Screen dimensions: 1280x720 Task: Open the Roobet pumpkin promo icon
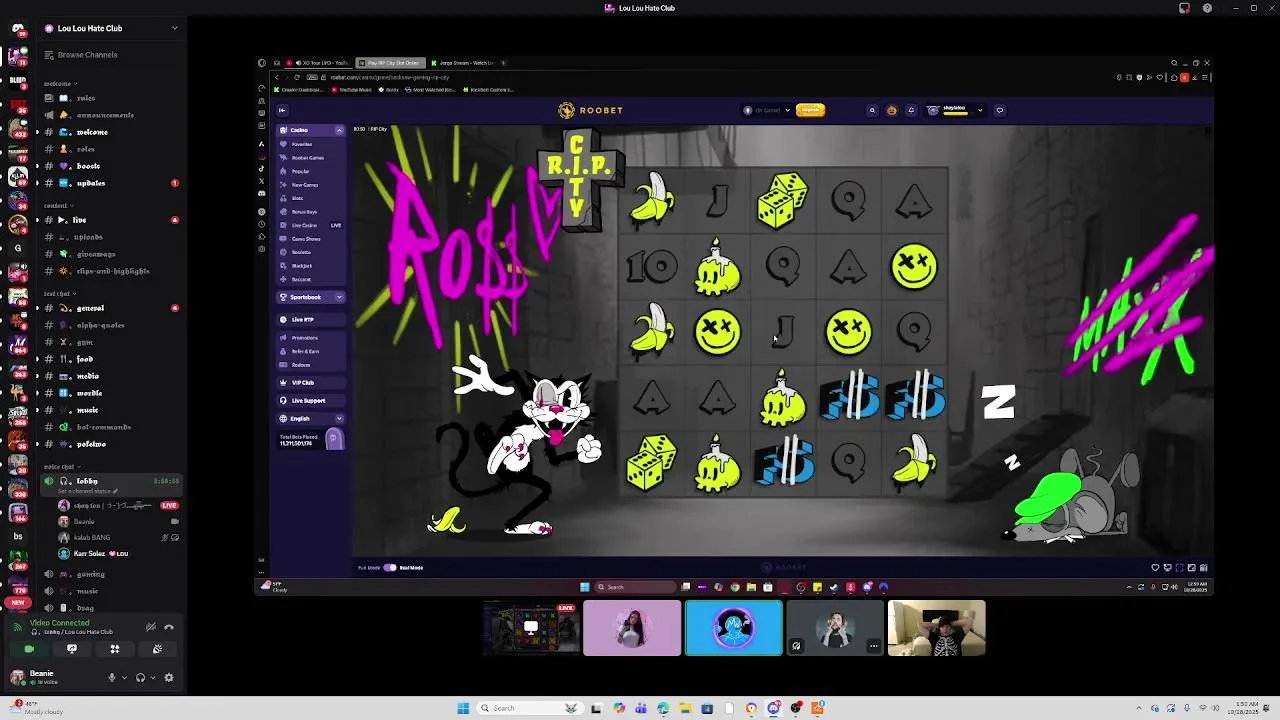(892, 110)
